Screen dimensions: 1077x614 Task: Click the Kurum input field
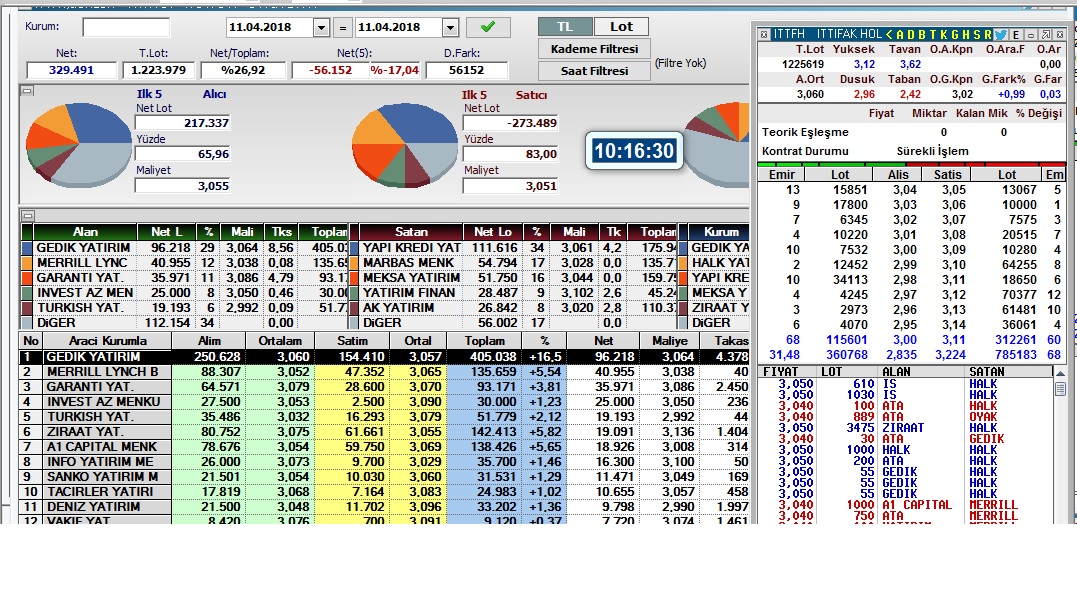pyautogui.click(x=126, y=27)
